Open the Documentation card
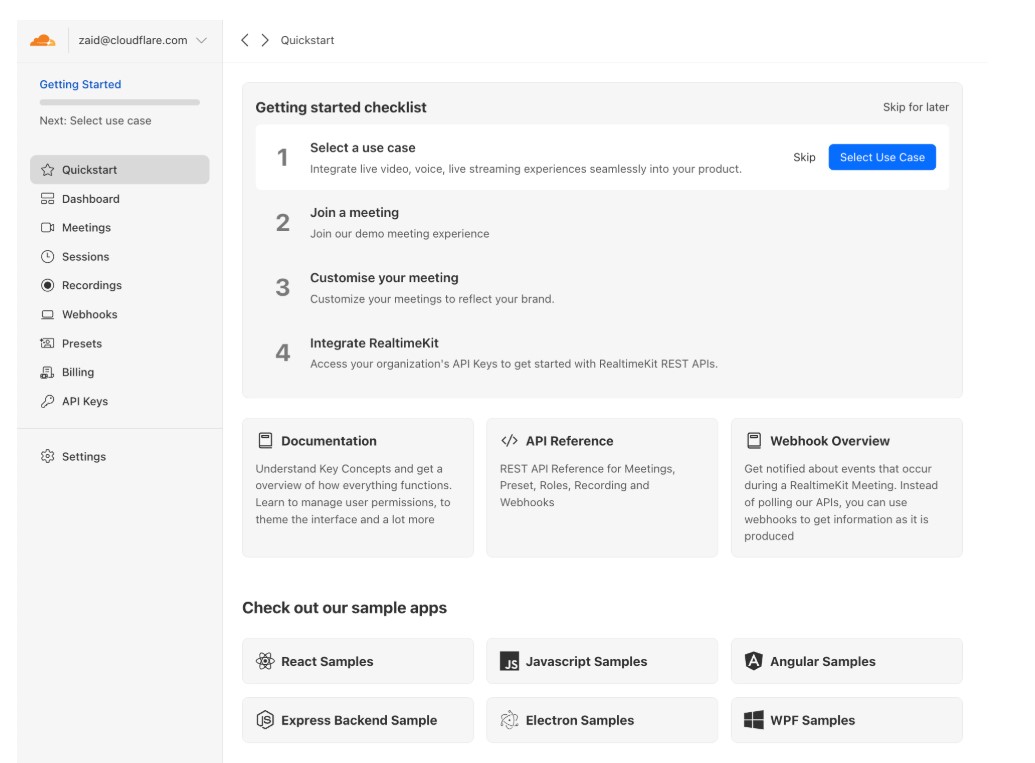Viewport: 1035px width, 763px height. tap(357, 487)
